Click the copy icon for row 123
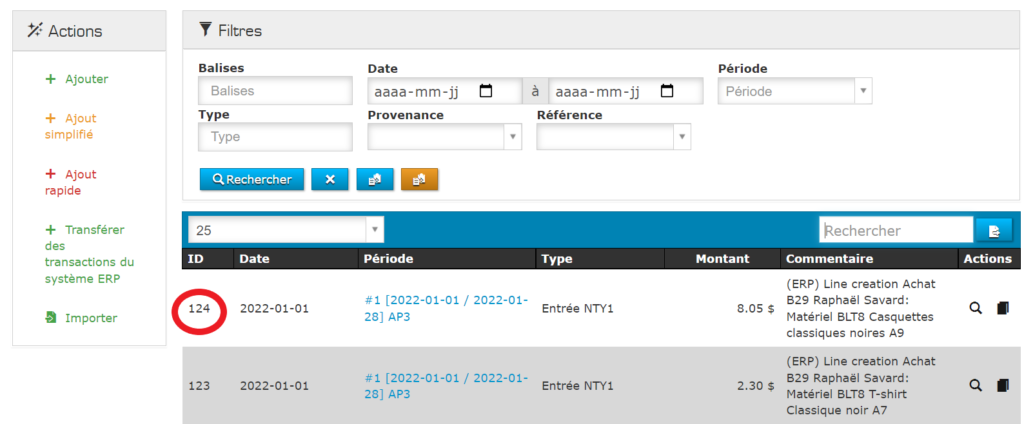The width and height of the screenshot is (1024, 424). point(1002,385)
